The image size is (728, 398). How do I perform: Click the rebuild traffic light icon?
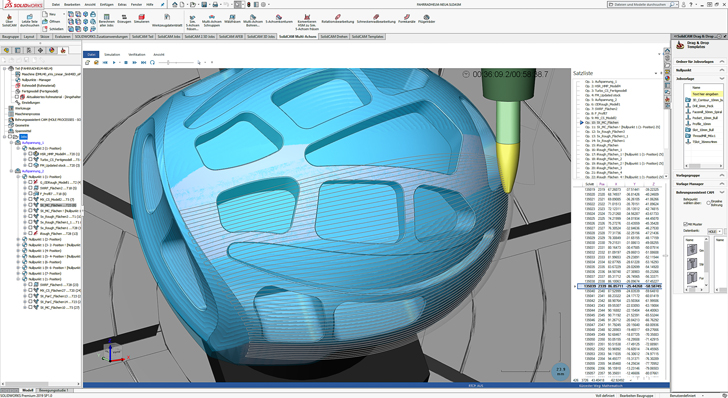tap(248, 4)
